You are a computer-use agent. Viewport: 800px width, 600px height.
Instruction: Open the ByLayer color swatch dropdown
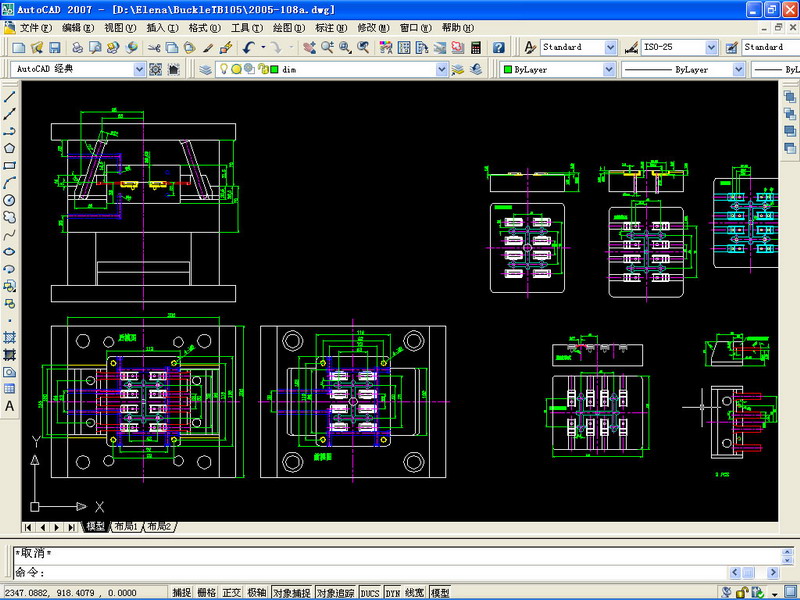608,70
